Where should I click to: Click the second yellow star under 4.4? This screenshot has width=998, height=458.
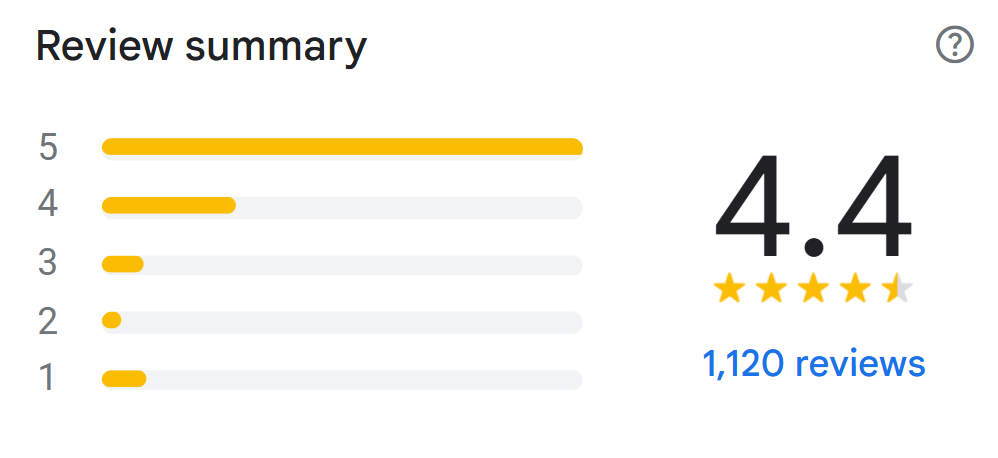coord(771,290)
